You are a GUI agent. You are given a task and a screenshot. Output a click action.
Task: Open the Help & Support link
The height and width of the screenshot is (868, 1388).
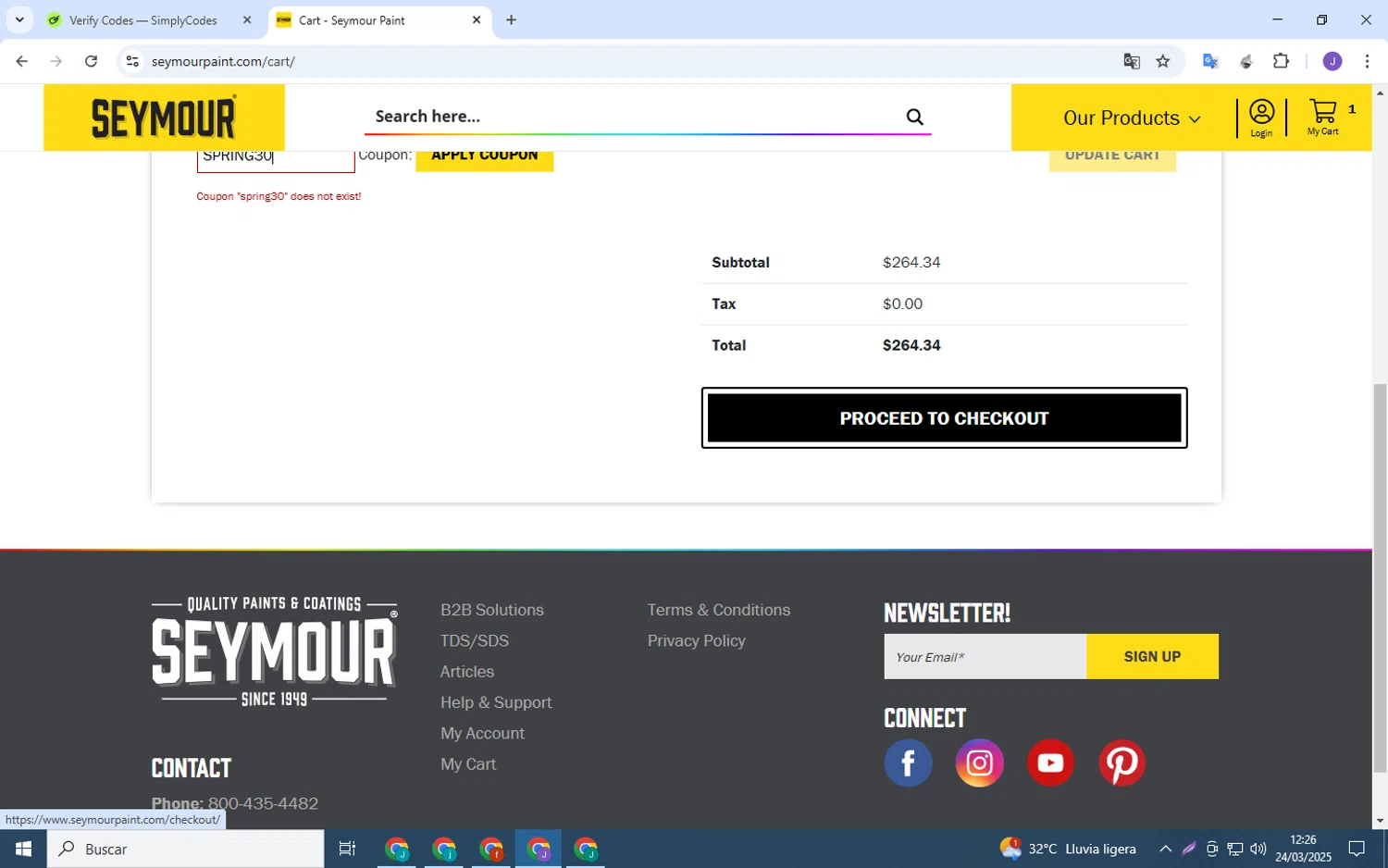pyautogui.click(x=496, y=702)
